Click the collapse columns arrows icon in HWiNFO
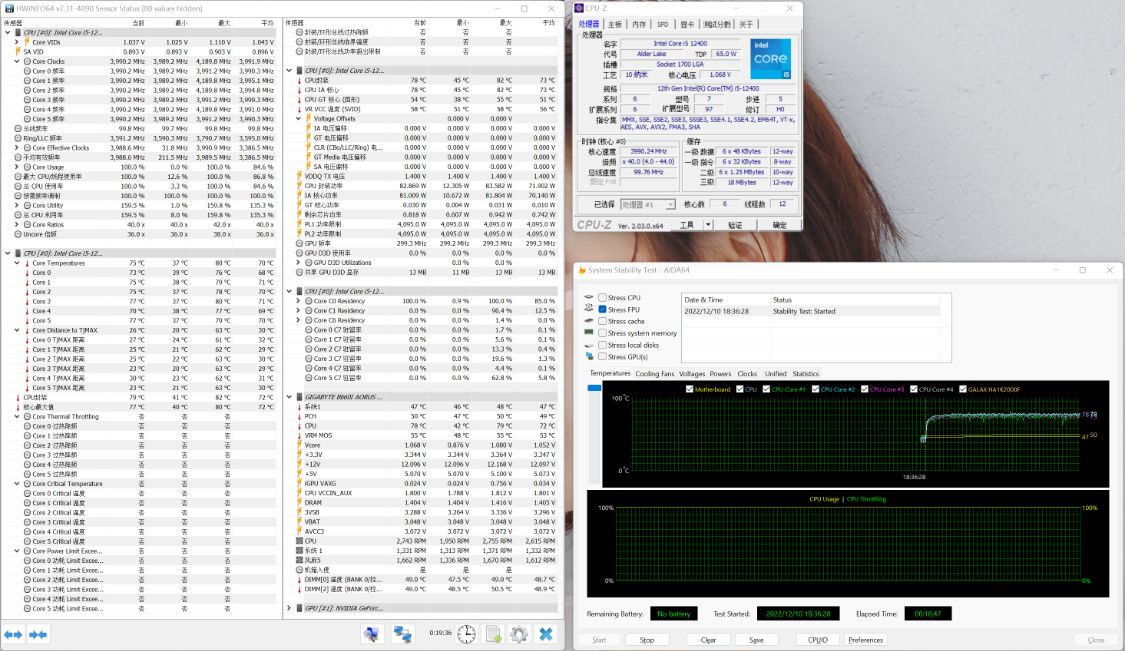Screen dimensions: 1125x651 [x=38, y=634]
